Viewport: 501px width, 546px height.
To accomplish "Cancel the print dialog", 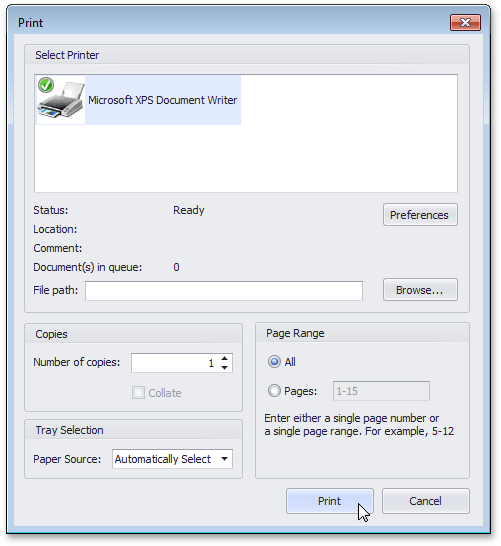I will pos(425,501).
